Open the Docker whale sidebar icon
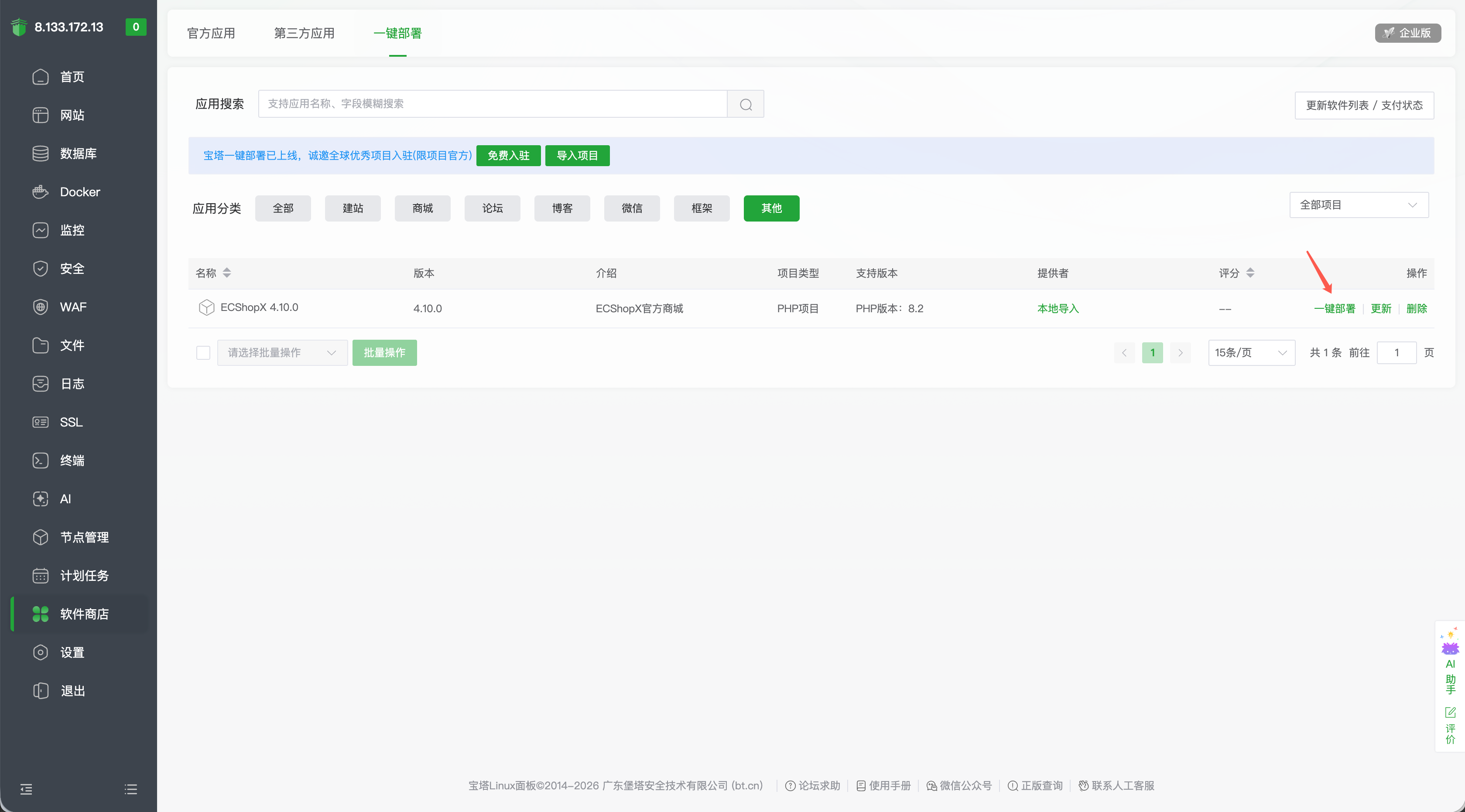 pos(41,191)
